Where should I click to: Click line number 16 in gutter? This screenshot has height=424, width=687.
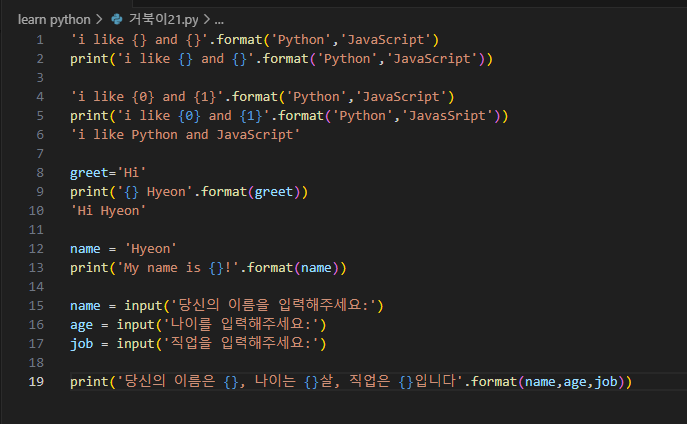36,325
